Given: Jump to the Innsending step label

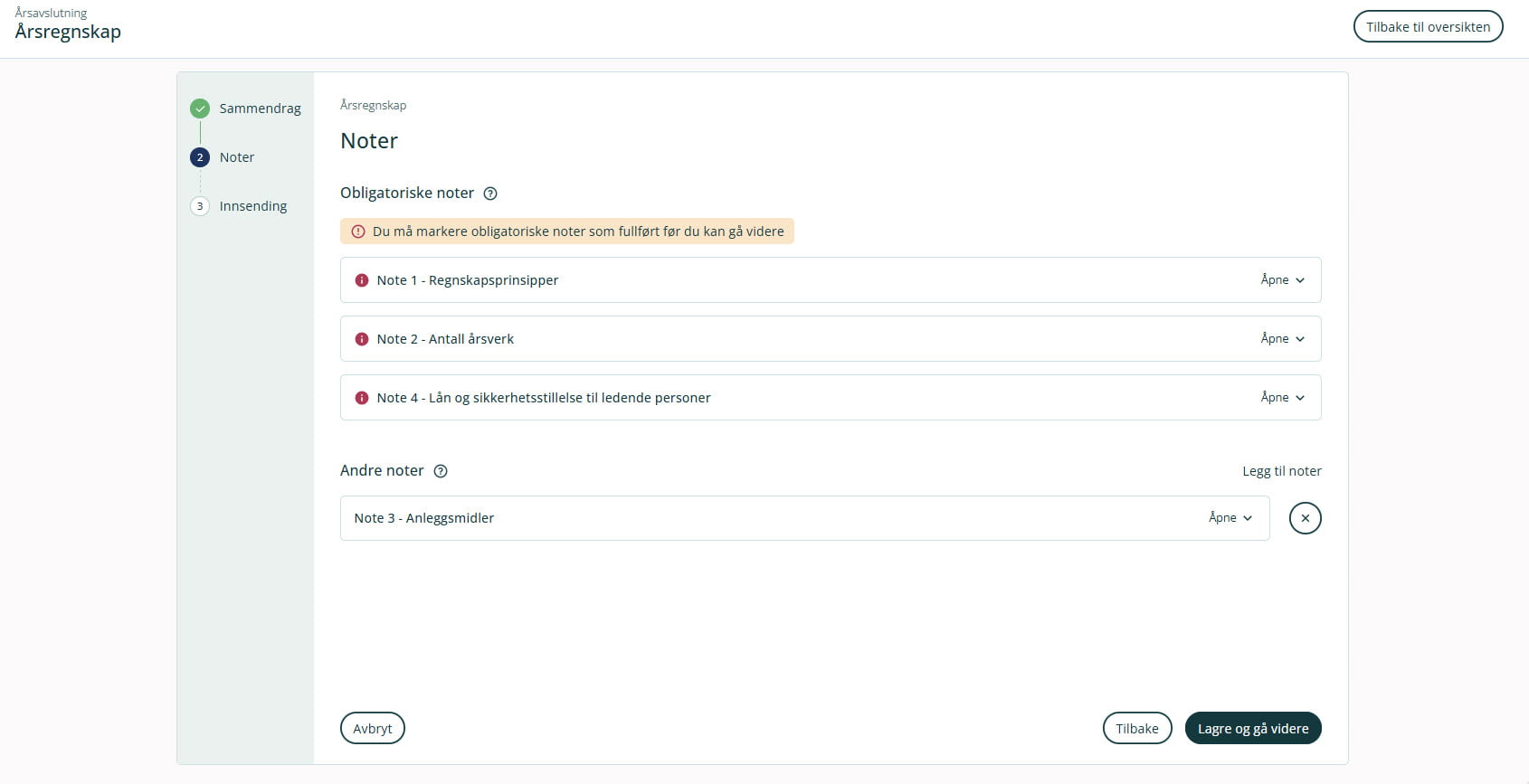Looking at the screenshot, I should [x=253, y=206].
